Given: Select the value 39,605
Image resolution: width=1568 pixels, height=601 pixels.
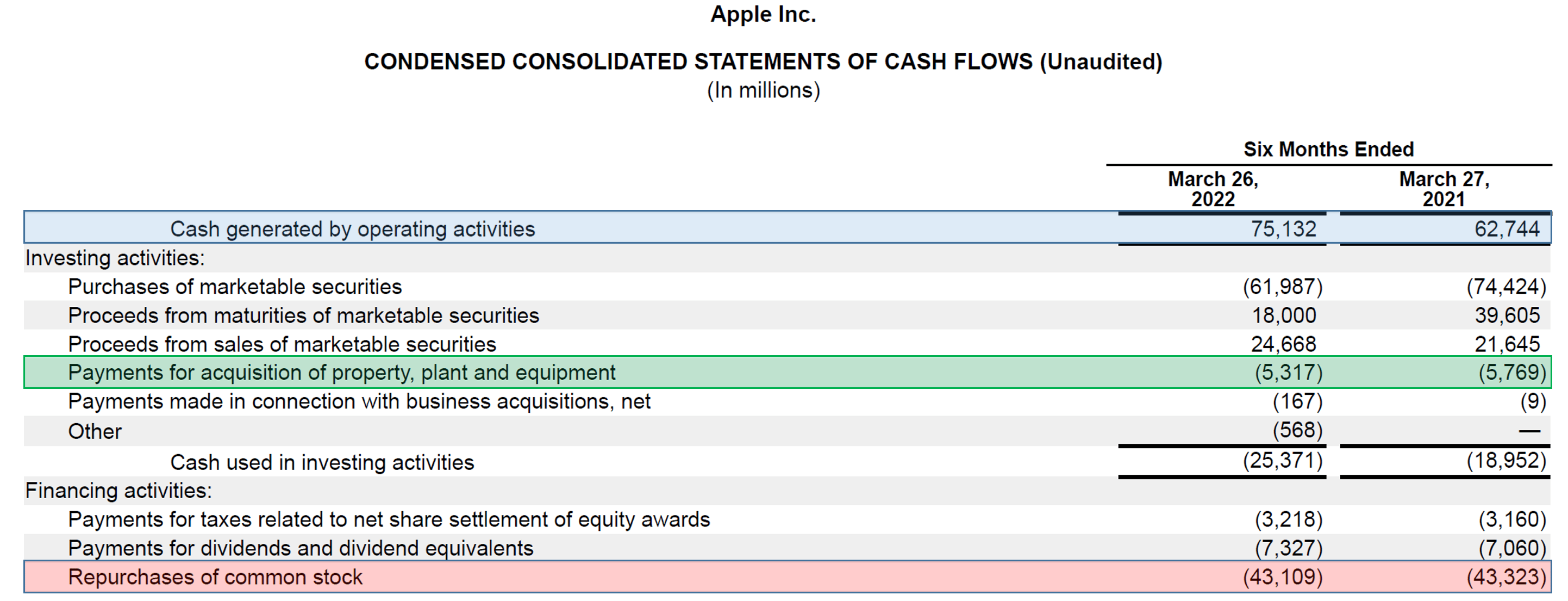Looking at the screenshot, I should (x=1507, y=315).
